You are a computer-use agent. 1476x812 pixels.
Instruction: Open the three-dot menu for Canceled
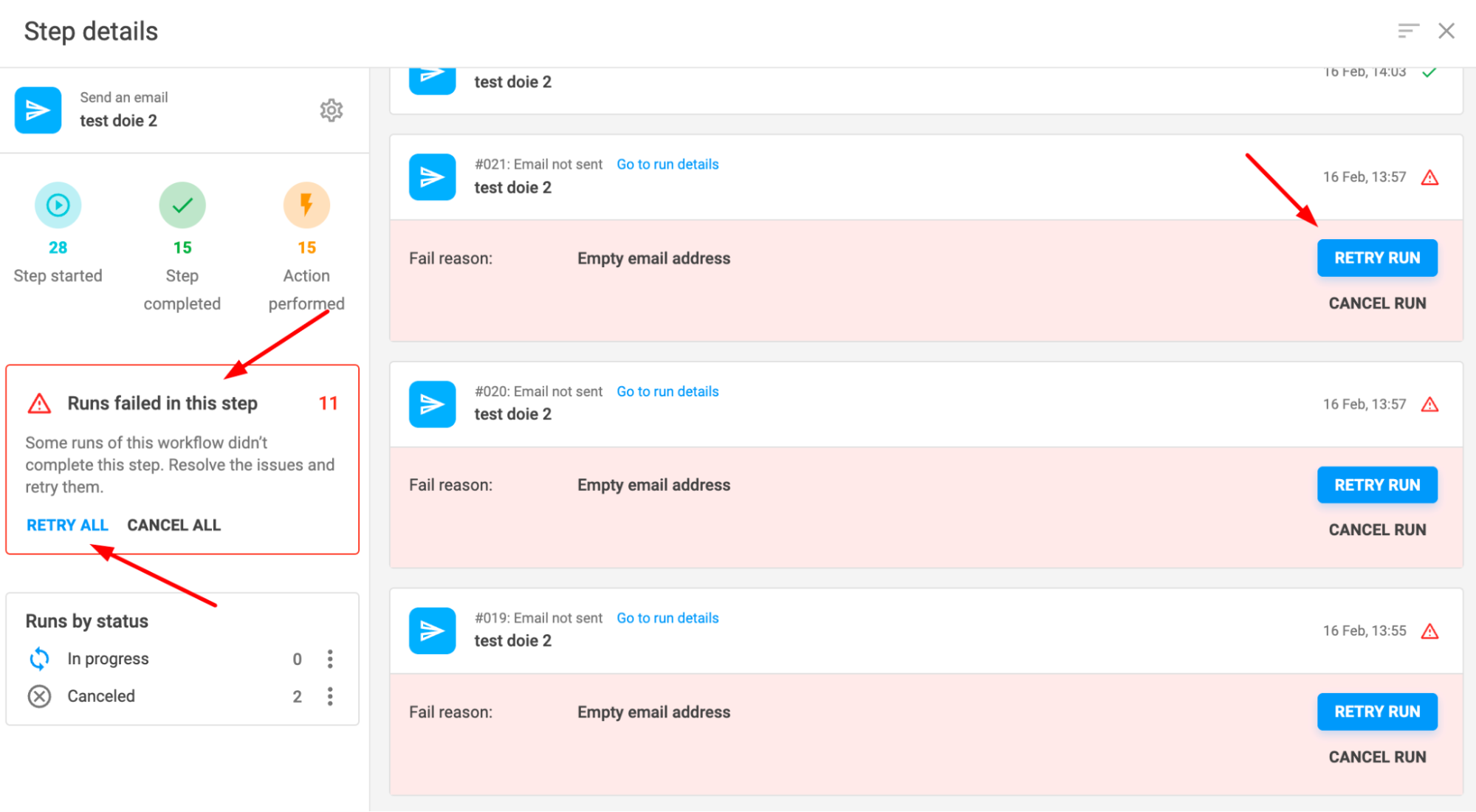(x=330, y=696)
